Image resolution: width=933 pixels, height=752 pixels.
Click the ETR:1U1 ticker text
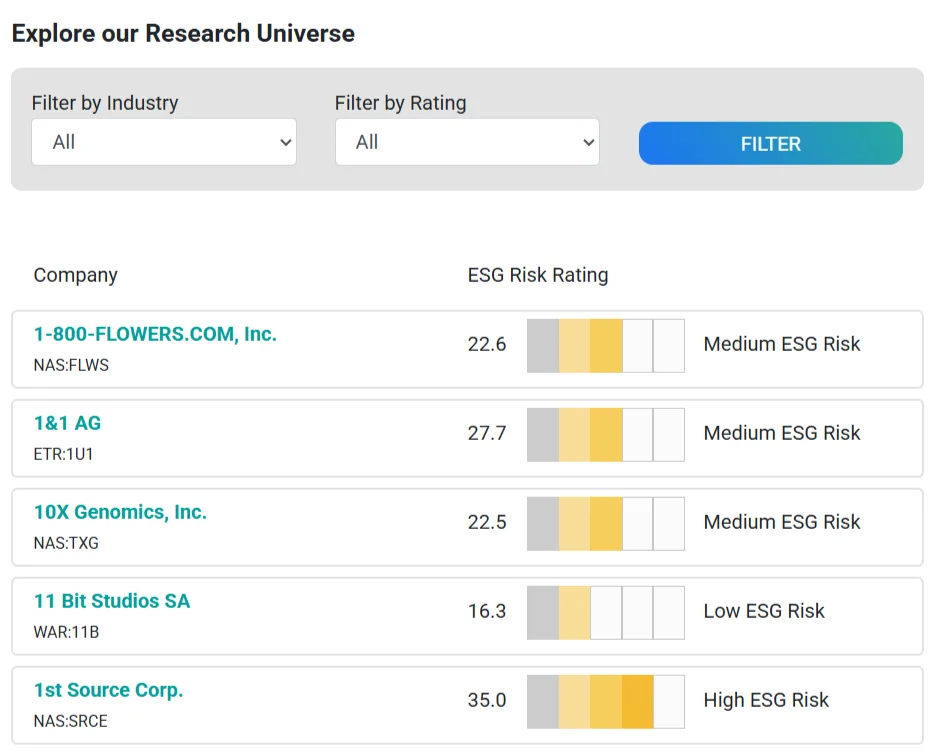64,454
